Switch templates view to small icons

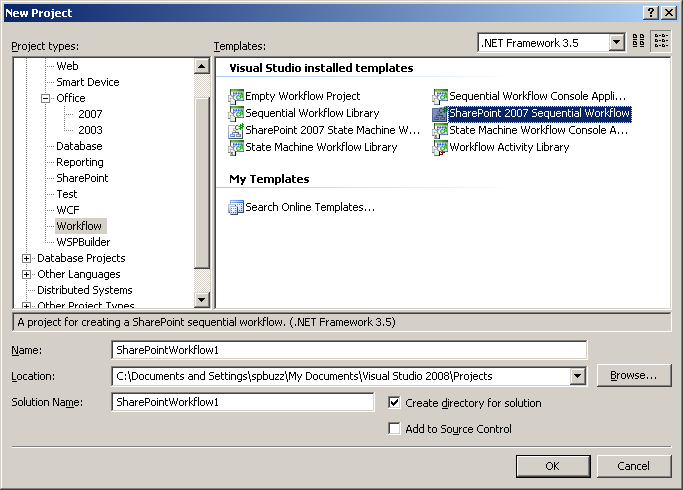tap(661, 41)
